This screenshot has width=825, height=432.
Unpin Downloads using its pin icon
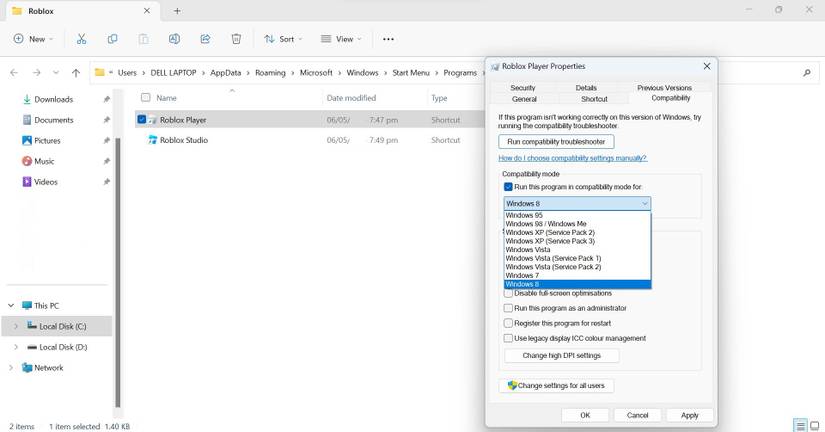click(106, 99)
